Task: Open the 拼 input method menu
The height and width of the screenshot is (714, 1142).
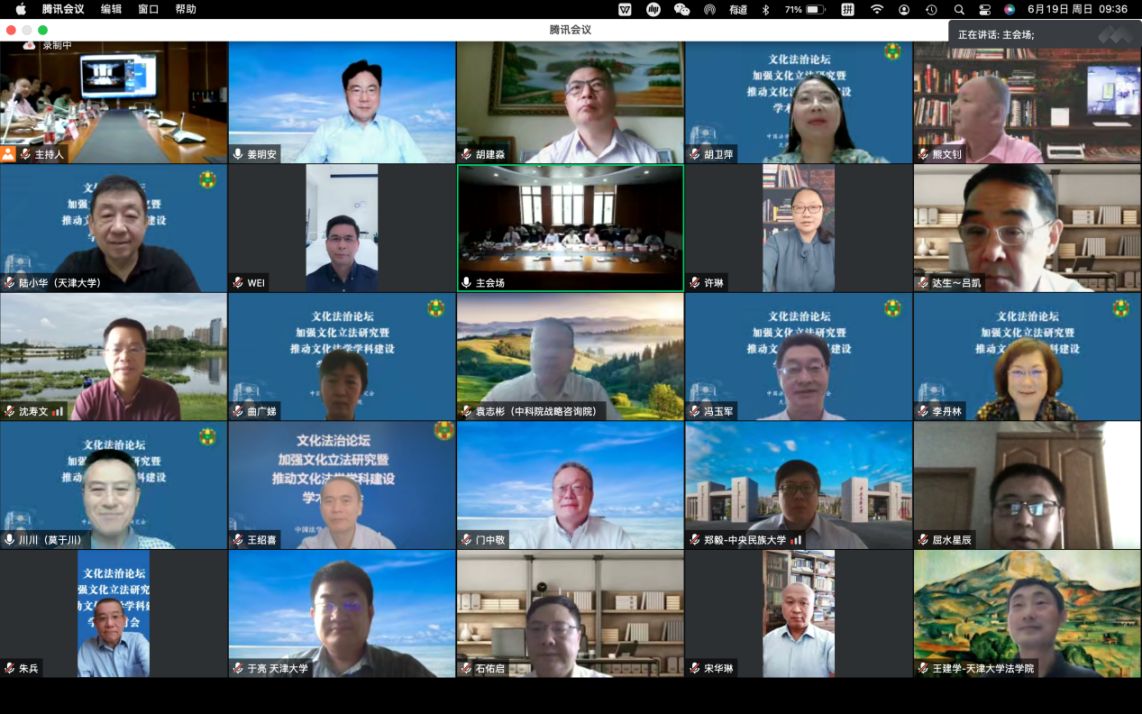Action: pos(848,9)
